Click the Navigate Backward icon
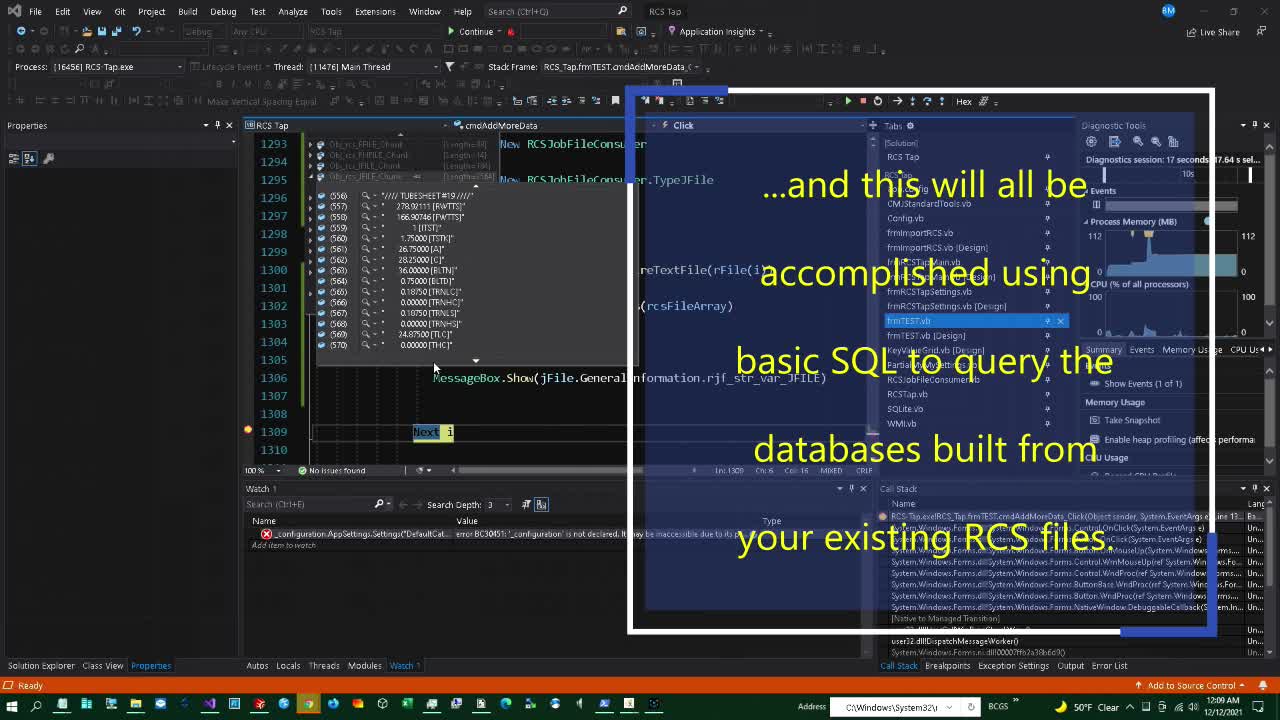 point(21,31)
